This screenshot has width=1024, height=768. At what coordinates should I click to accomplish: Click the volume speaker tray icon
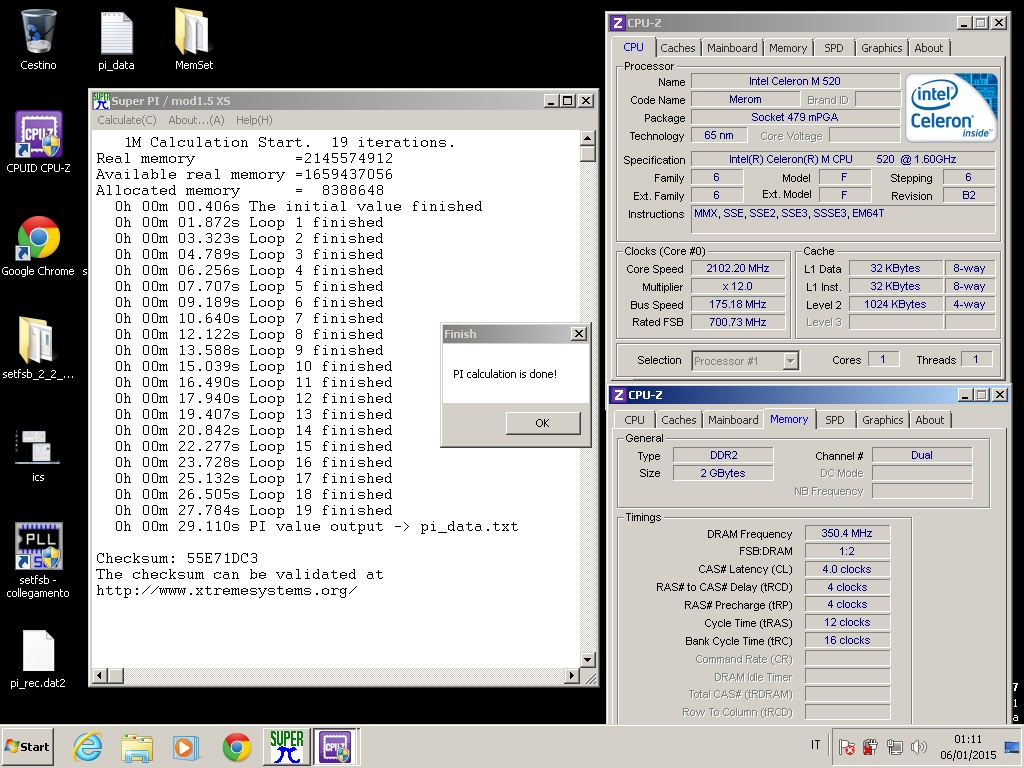tap(918, 746)
